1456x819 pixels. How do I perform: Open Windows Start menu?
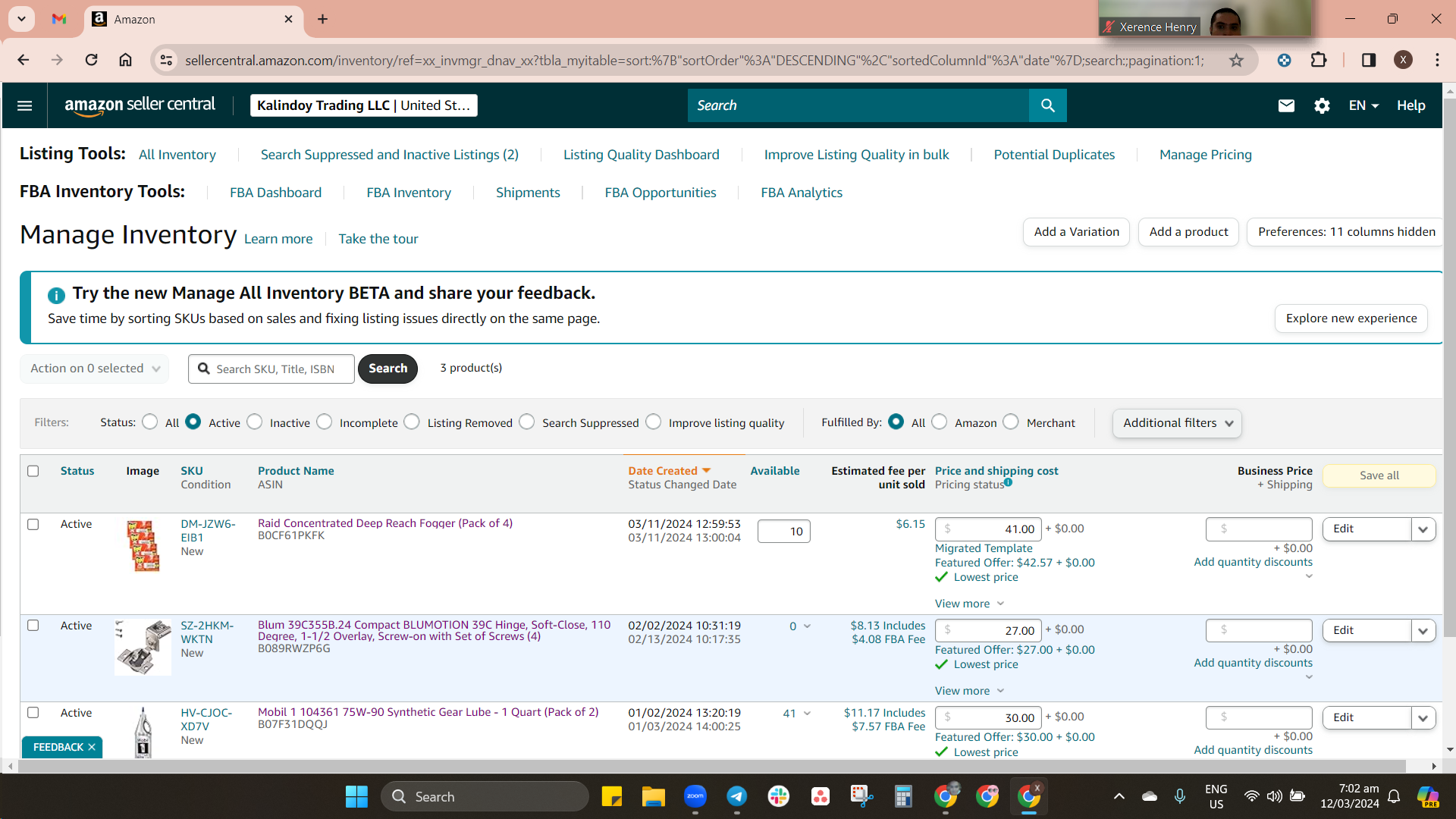tap(356, 796)
